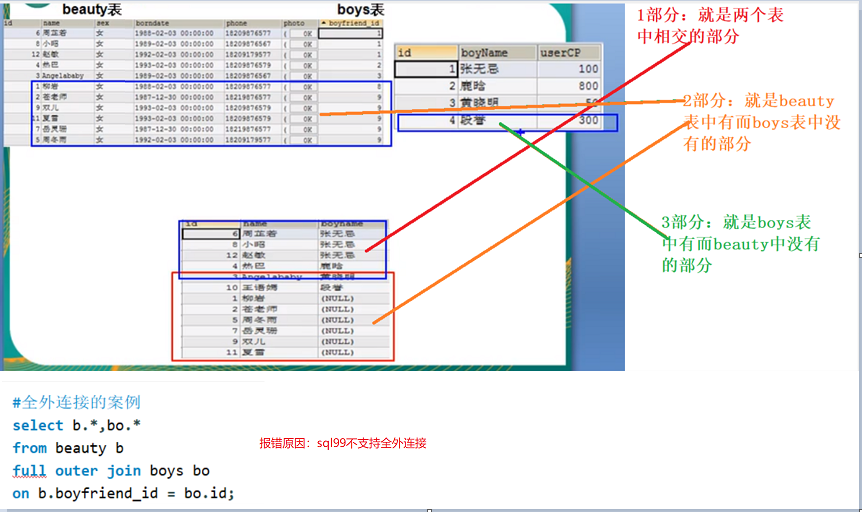Click the red note '报错原因：sql99不支持全外连接'
Viewport: 862px width, 512px height.
coord(343,443)
